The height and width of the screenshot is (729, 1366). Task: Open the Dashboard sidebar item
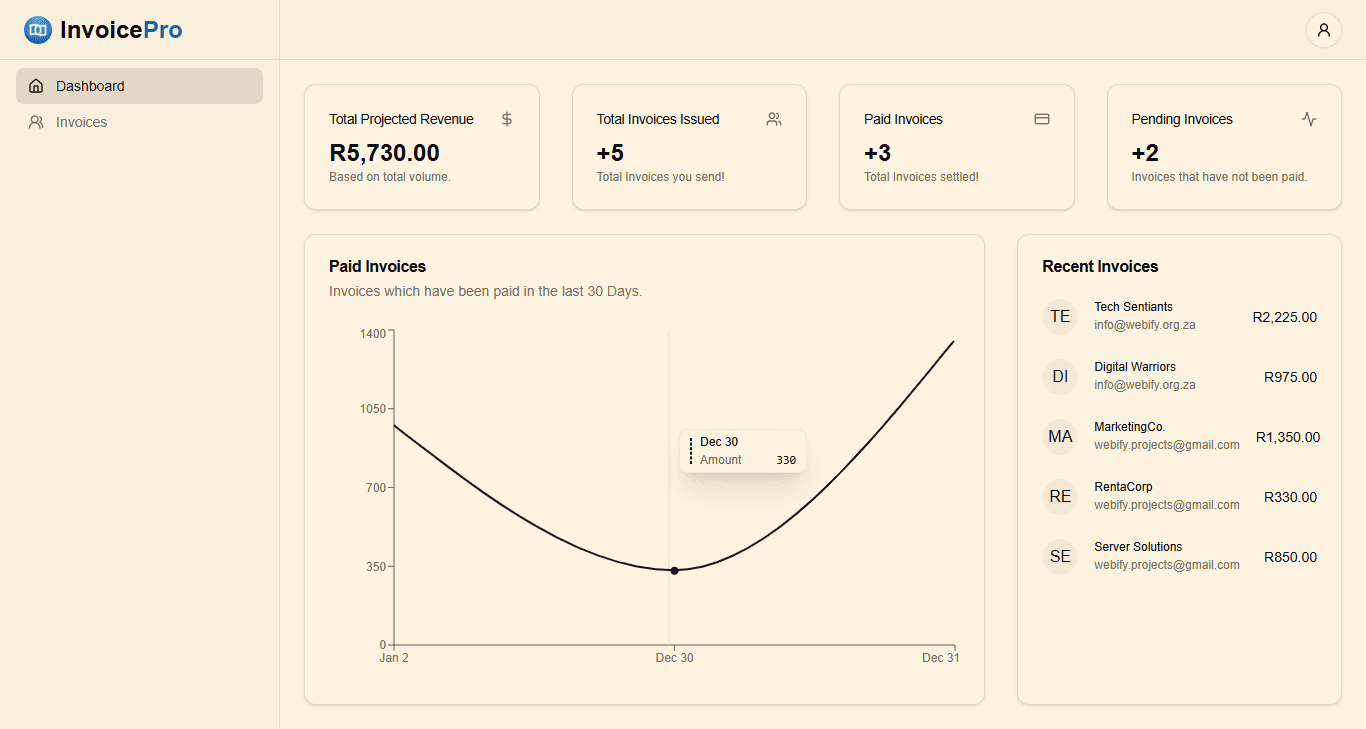click(139, 86)
